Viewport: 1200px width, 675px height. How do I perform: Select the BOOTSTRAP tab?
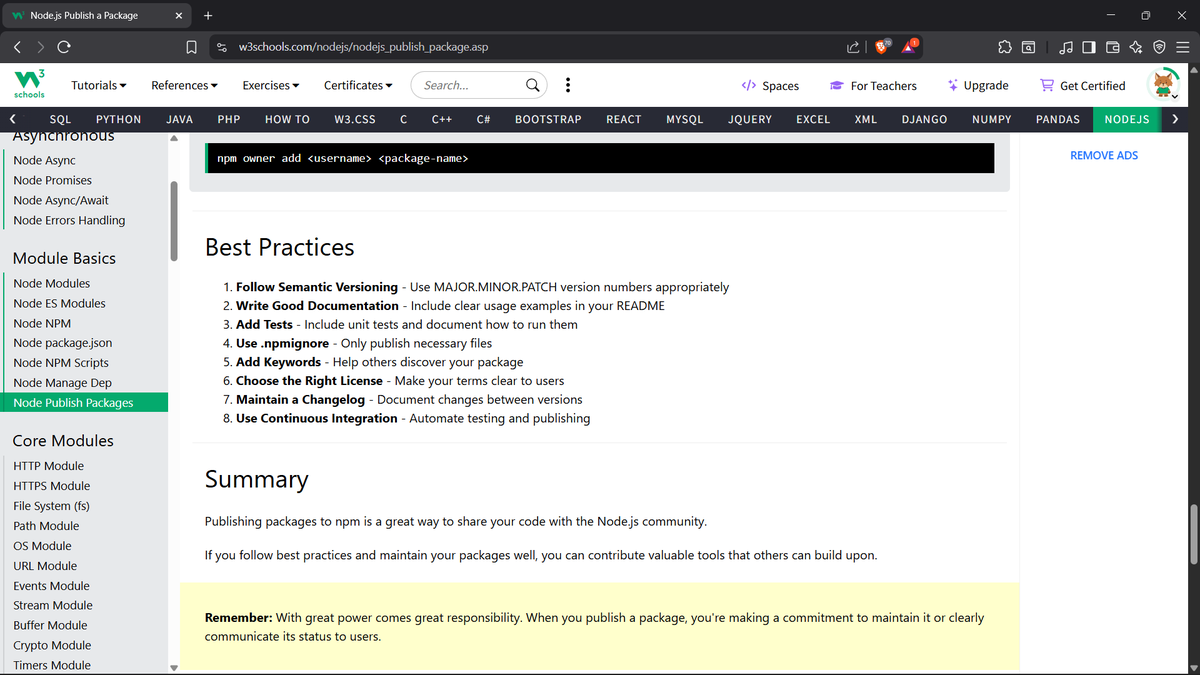point(548,119)
